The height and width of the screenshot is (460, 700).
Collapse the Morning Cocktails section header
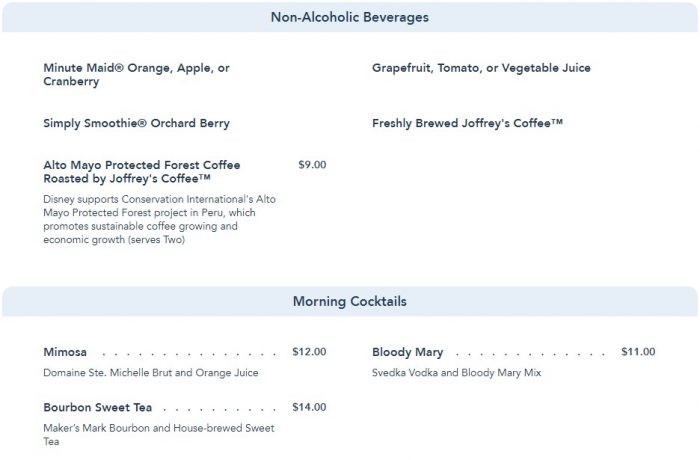coord(350,301)
